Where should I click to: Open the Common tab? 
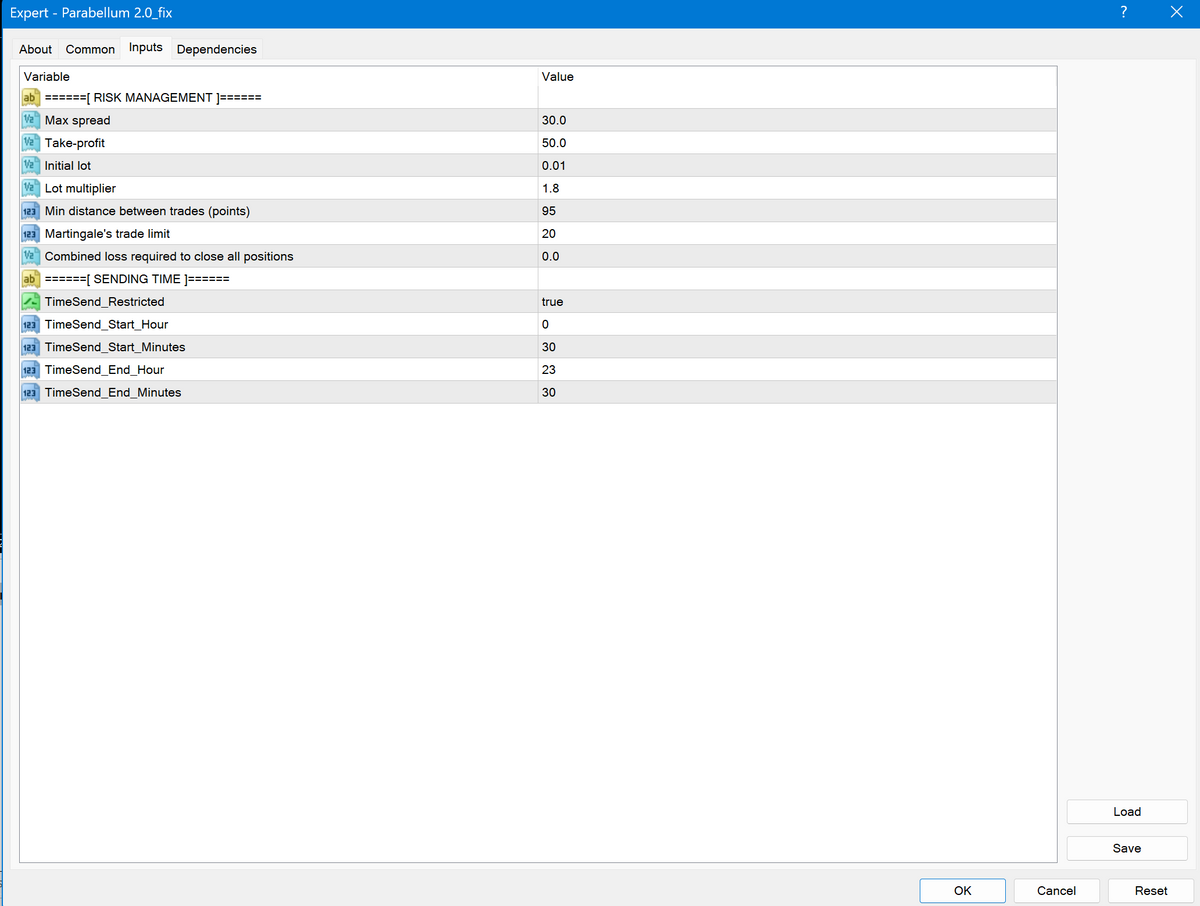90,49
